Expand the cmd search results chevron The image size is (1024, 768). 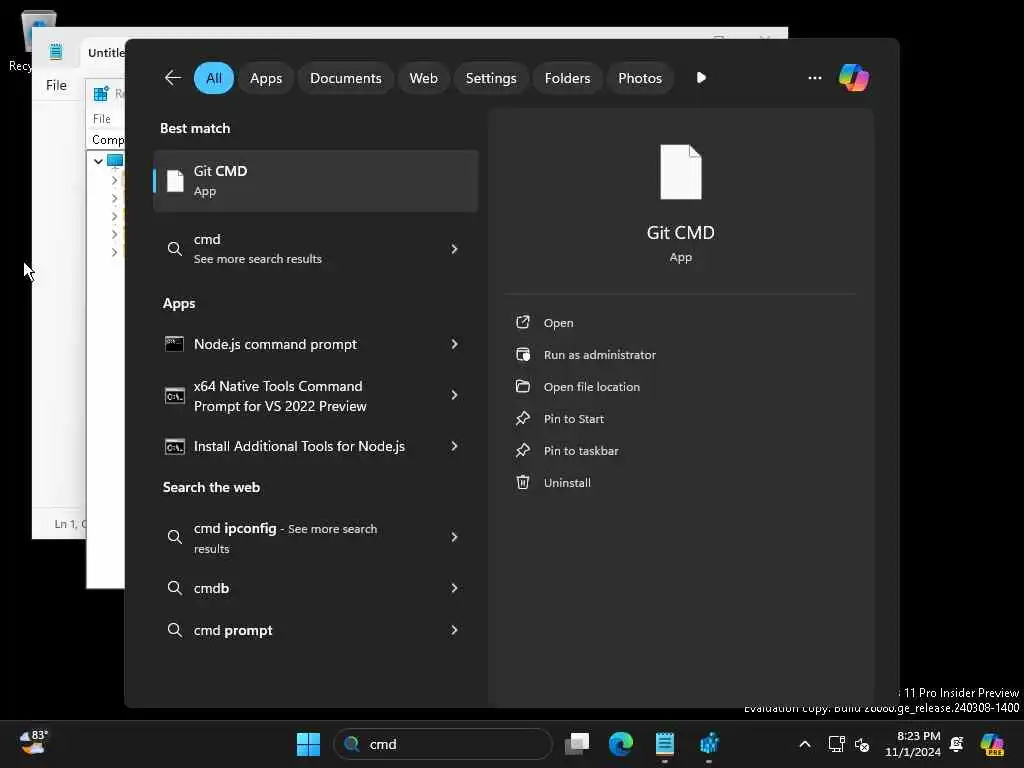coord(454,249)
